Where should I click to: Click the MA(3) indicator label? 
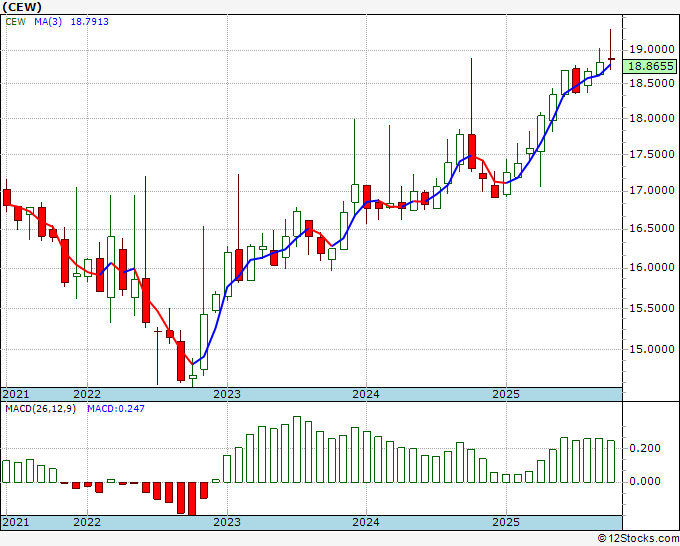coord(48,22)
